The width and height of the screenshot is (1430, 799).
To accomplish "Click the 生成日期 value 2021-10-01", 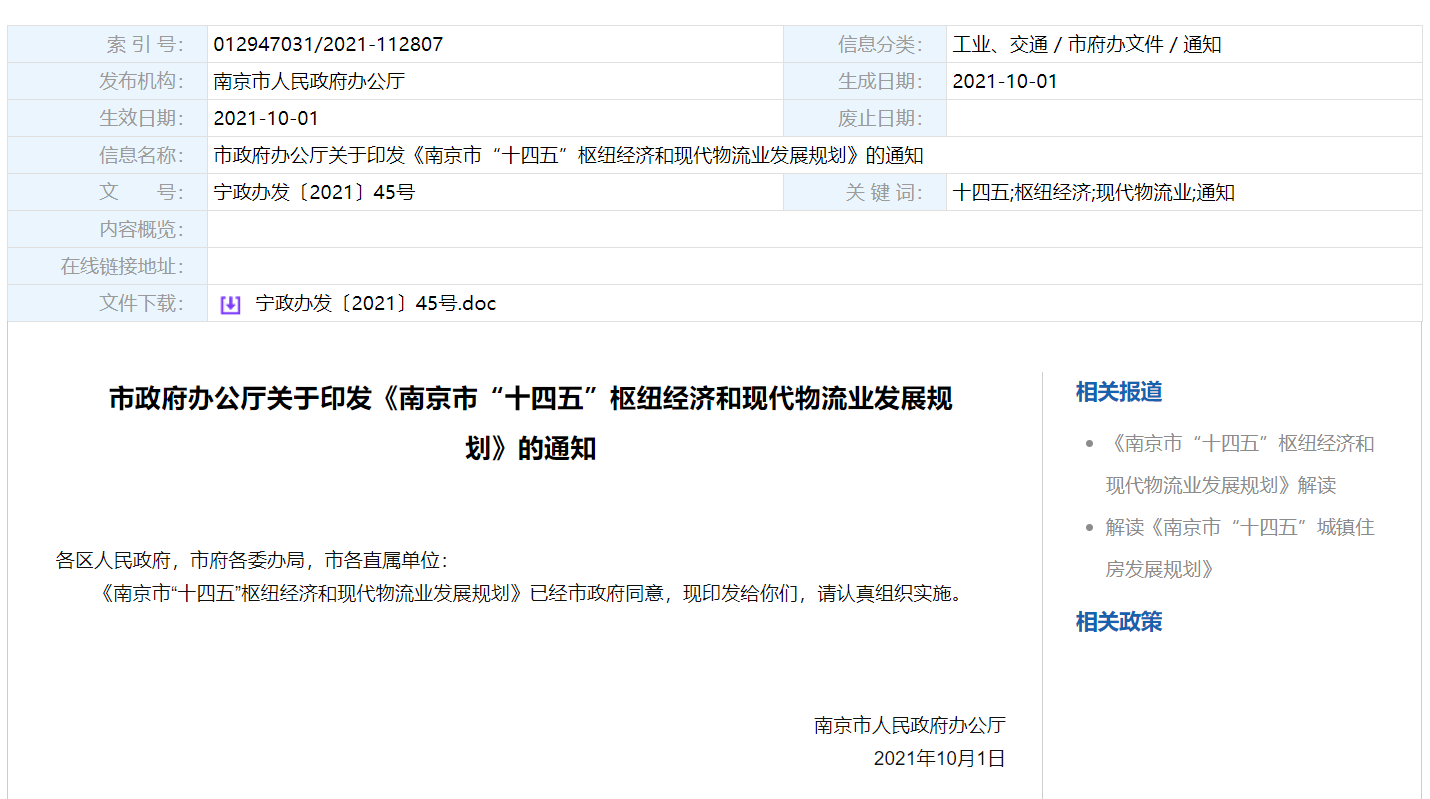I will click(x=1004, y=81).
